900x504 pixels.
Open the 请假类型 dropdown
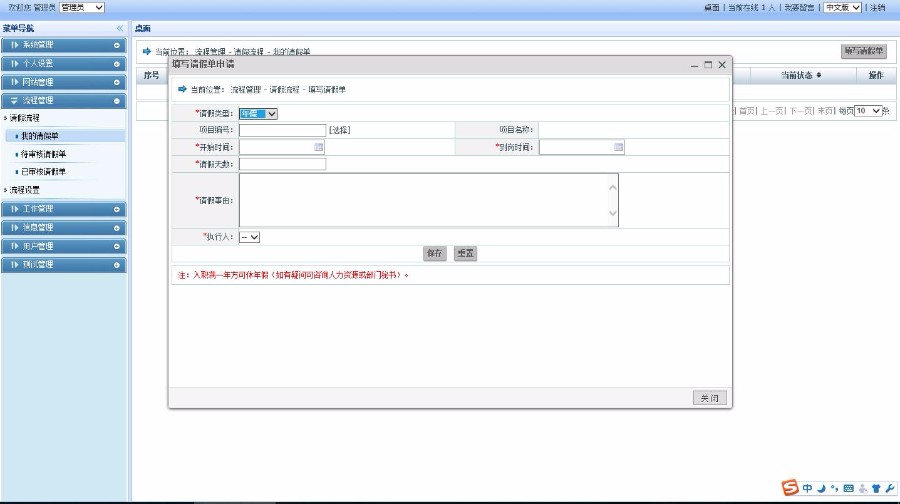tap(258, 114)
